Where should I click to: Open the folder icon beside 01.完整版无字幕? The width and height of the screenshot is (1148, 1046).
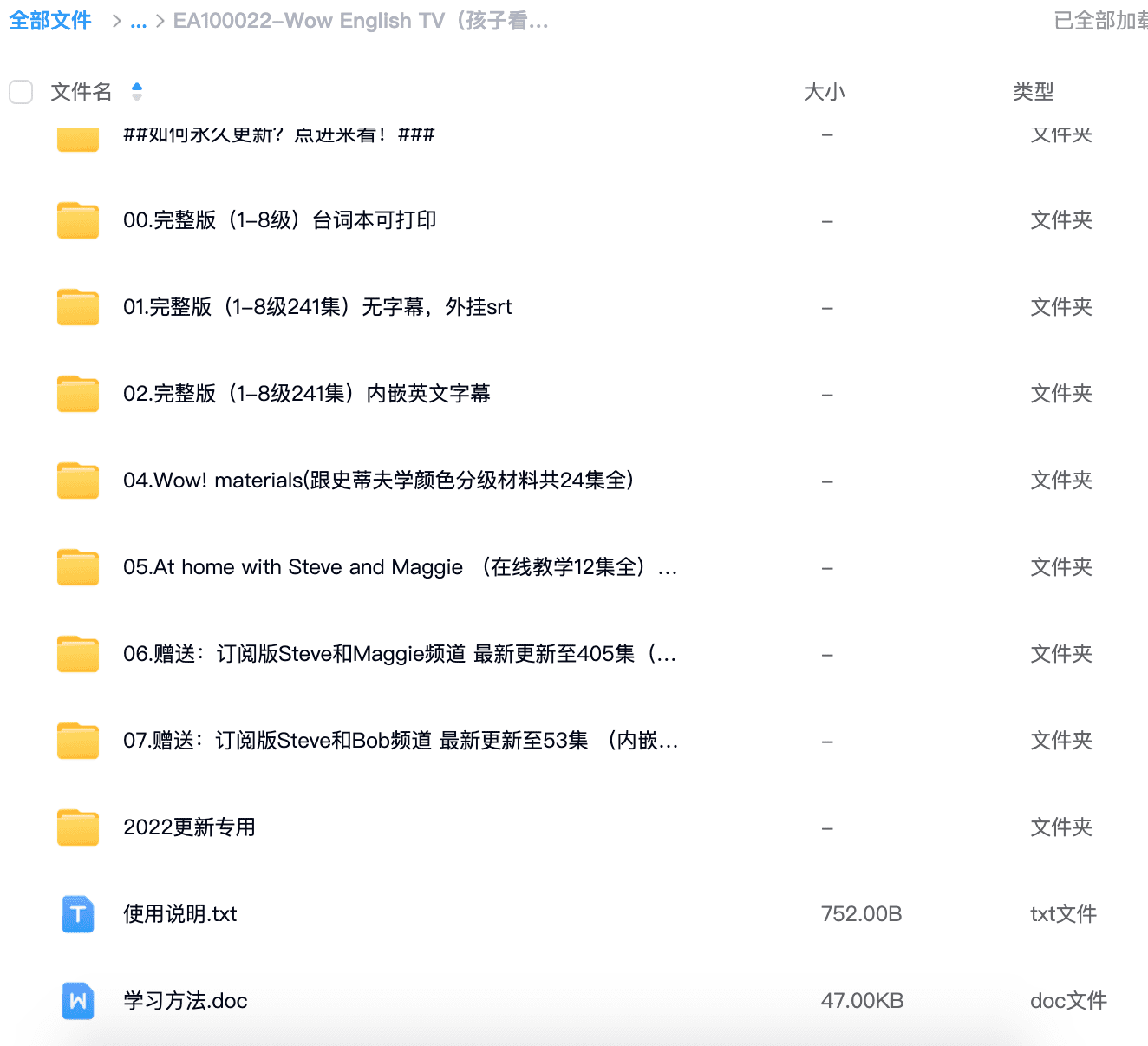(77, 306)
